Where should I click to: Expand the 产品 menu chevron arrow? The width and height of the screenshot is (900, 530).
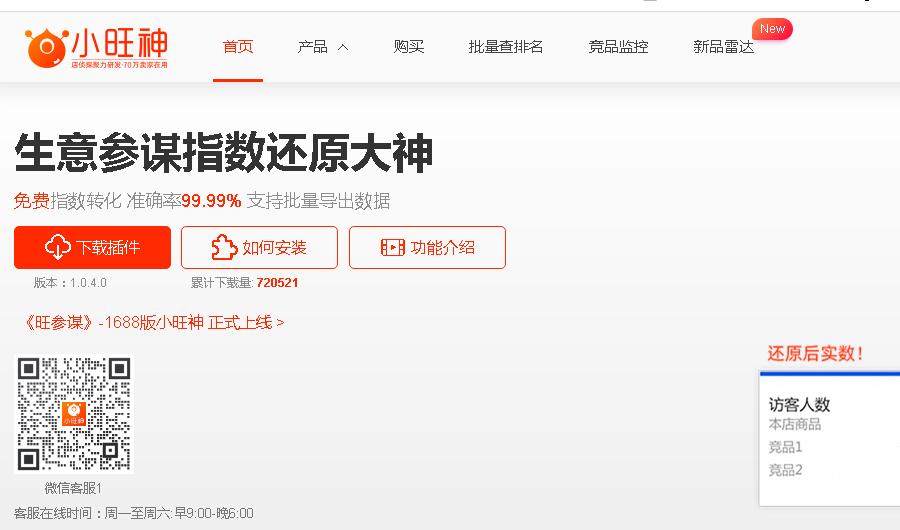[x=343, y=47]
